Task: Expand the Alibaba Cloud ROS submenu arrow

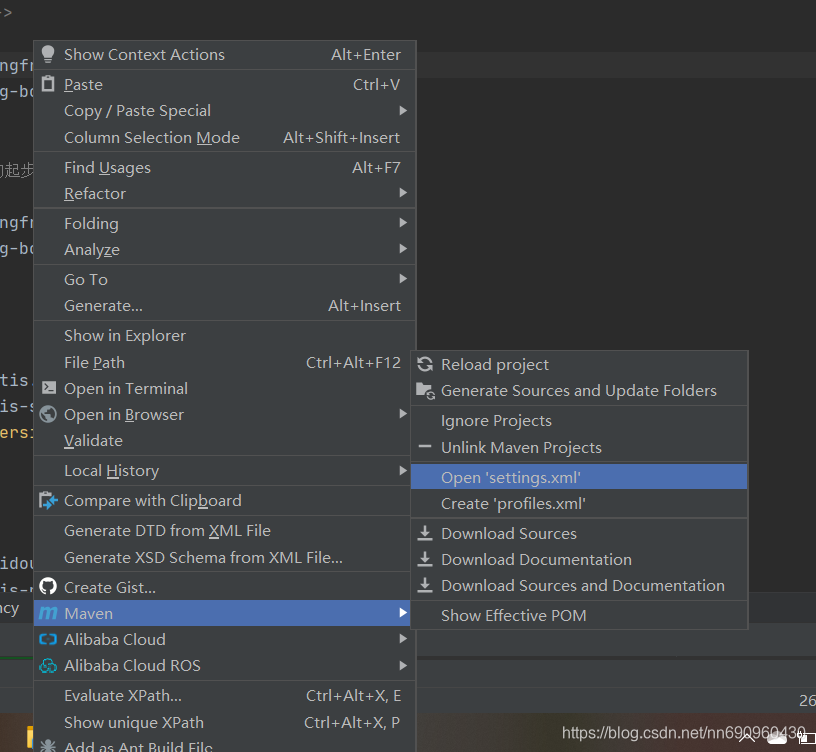Action: coord(403,665)
